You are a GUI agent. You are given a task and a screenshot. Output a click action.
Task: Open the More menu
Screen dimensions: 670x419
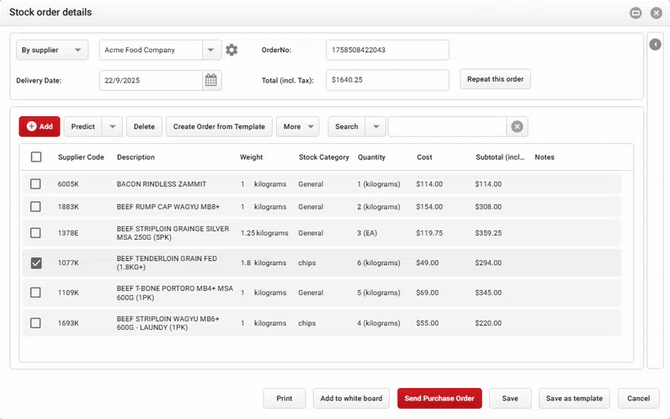click(297, 127)
